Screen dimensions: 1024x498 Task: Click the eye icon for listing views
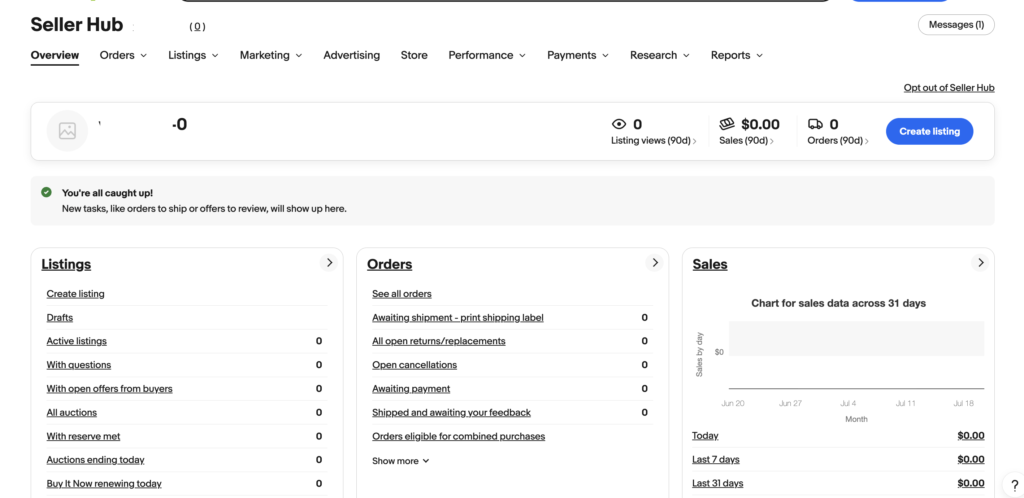(x=618, y=124)
